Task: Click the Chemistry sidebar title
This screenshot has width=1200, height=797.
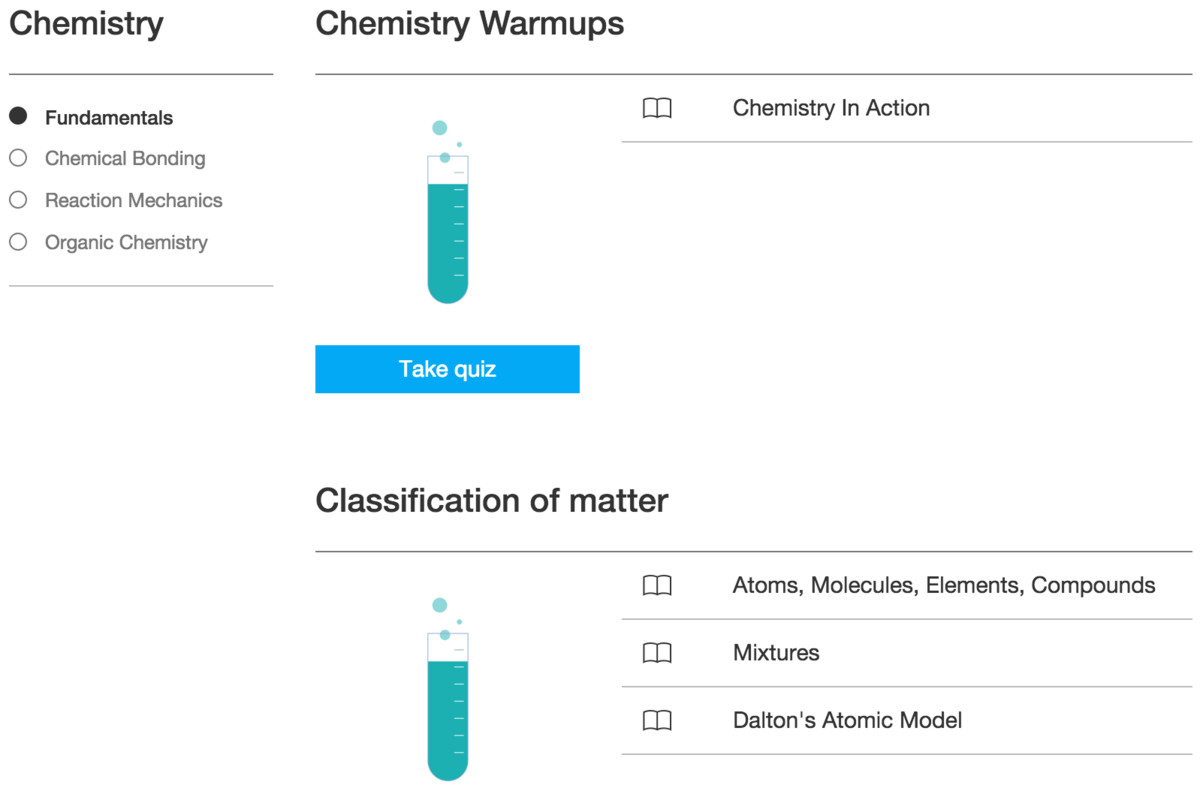Action: [86, 24]
